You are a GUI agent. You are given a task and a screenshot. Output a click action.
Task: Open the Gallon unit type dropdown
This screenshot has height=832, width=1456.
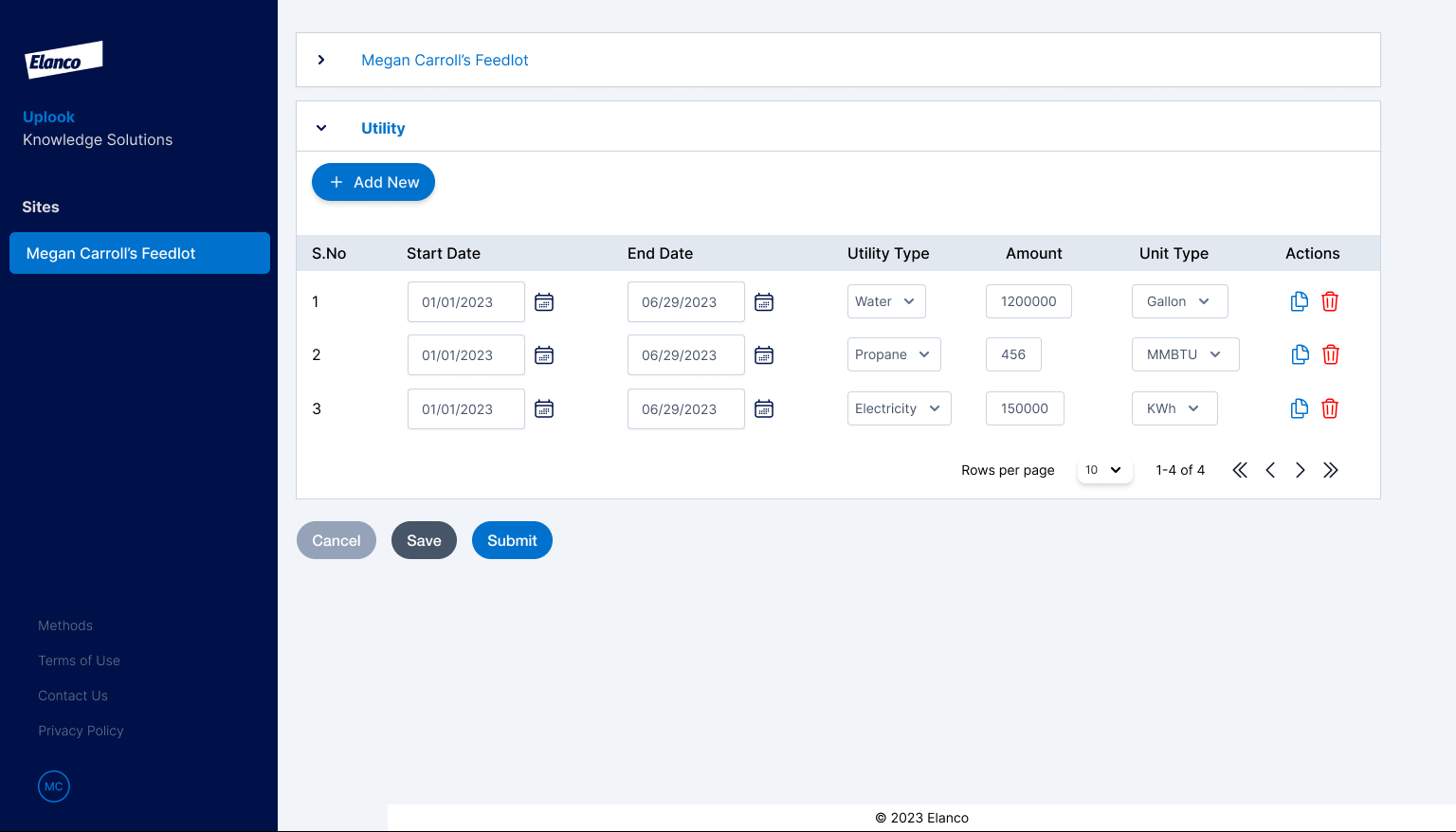[x=1180, y=301]
